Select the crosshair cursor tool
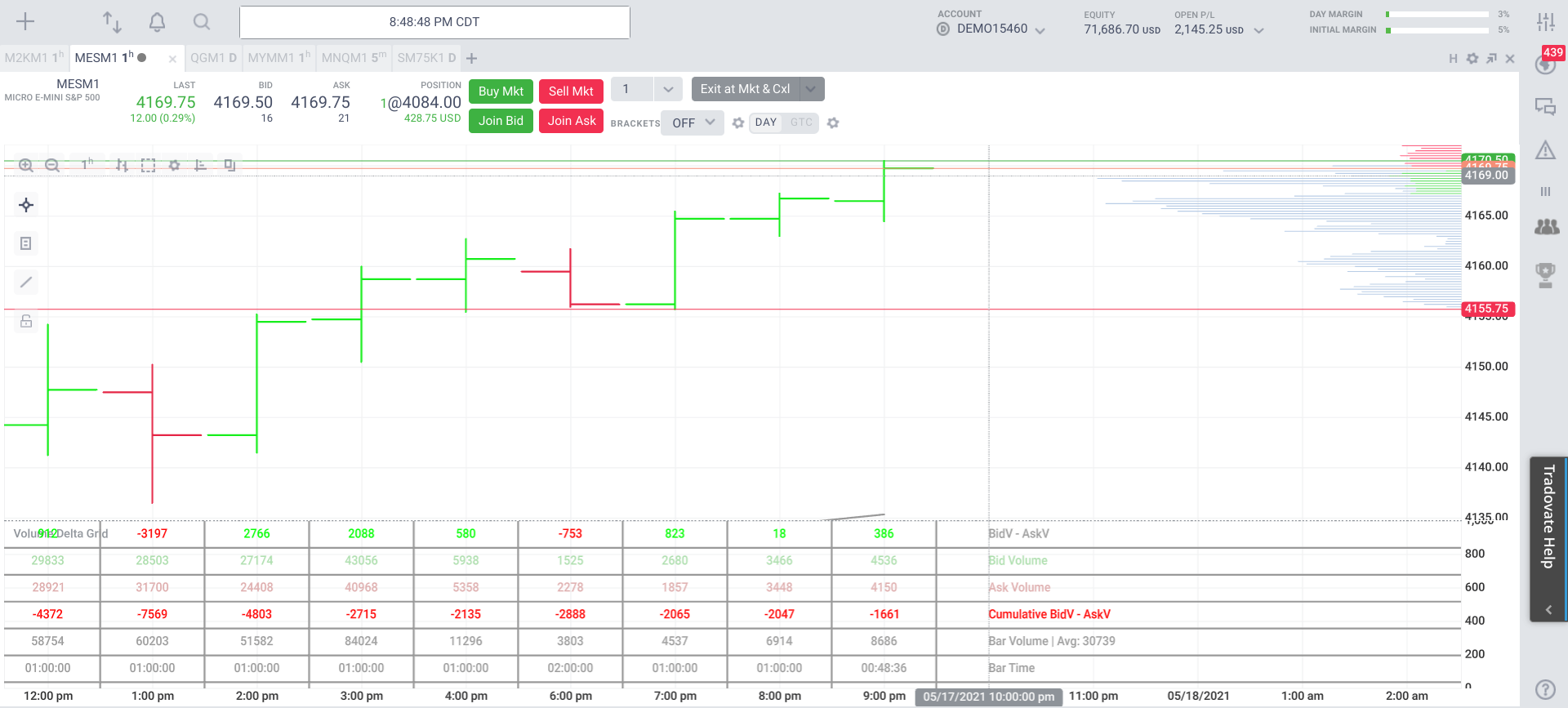Image resolution: width=1568 pixels, height=708 pixels. (26, 205)
